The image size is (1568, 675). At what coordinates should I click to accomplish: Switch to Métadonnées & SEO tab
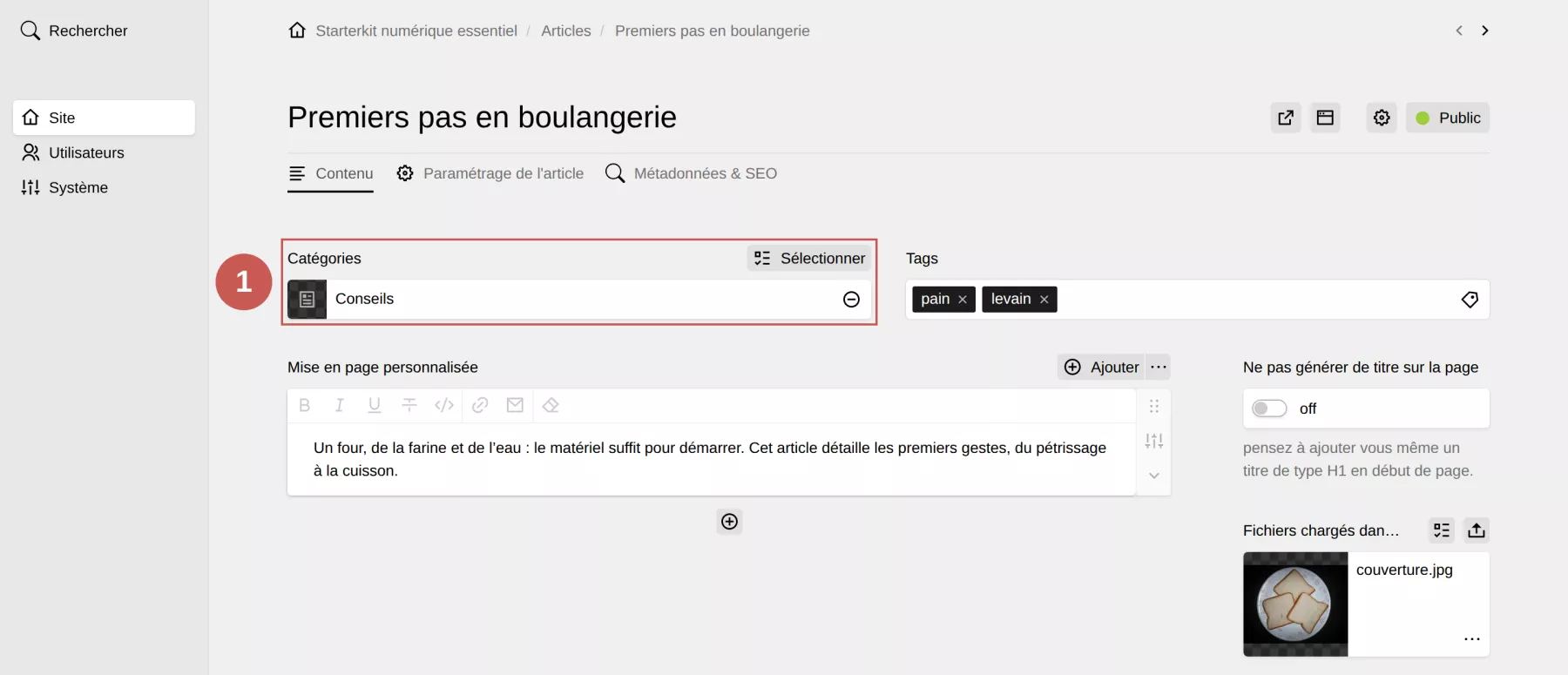point(691,173)
